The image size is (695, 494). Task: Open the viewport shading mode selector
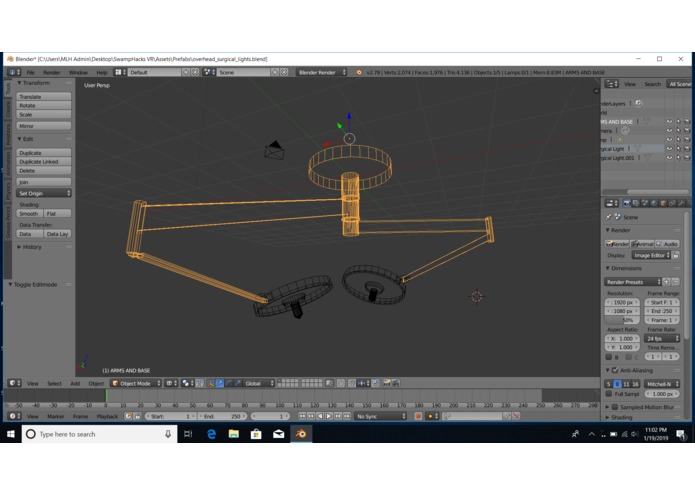tap(171, 383)
